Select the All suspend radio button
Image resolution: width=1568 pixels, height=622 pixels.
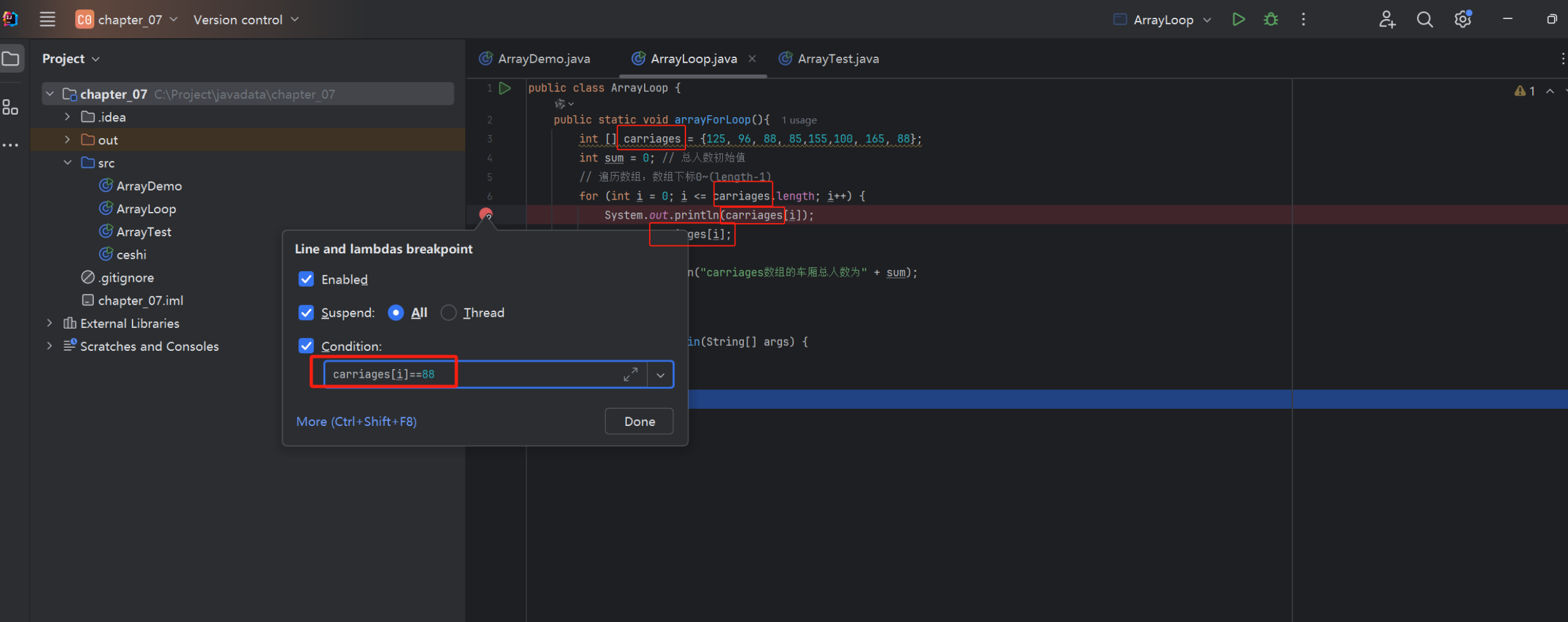point(396,313)
